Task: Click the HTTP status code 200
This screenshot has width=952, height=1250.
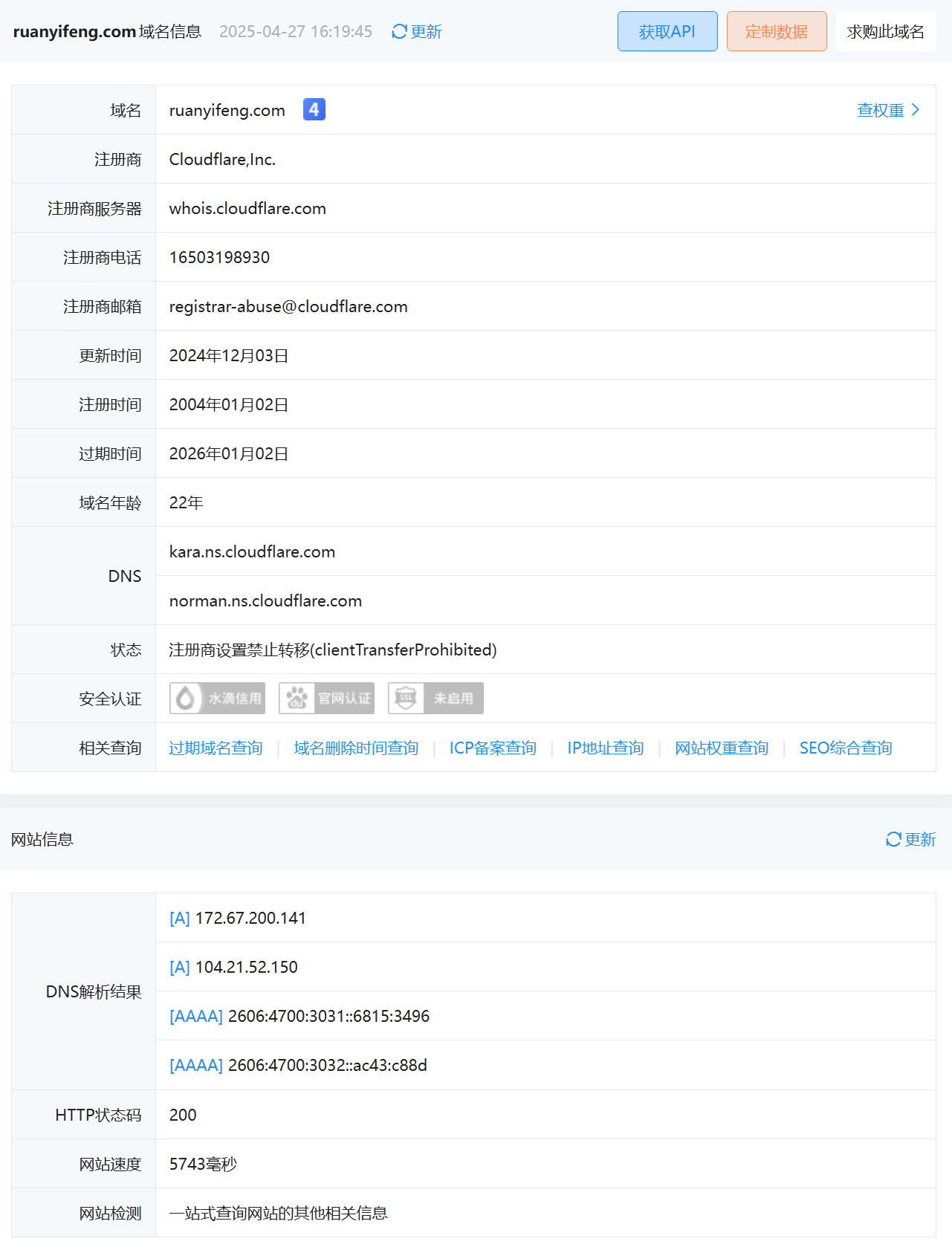Action: tap(183, 1115)
